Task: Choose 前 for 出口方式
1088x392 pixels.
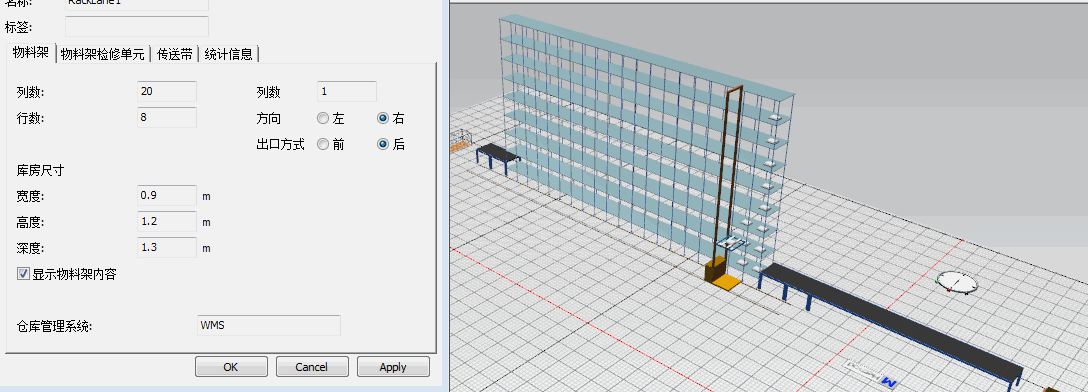Action: (323, 145)
